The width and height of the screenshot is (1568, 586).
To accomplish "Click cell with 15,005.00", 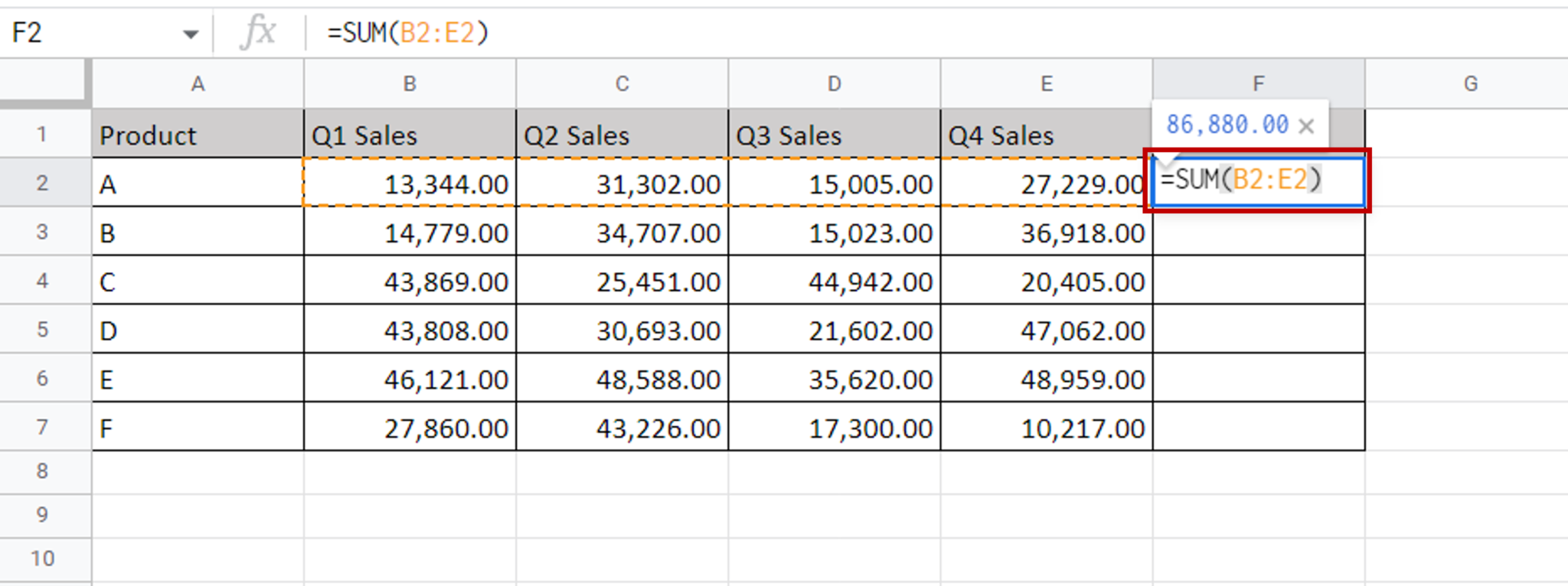I will [x=834, y=183].
